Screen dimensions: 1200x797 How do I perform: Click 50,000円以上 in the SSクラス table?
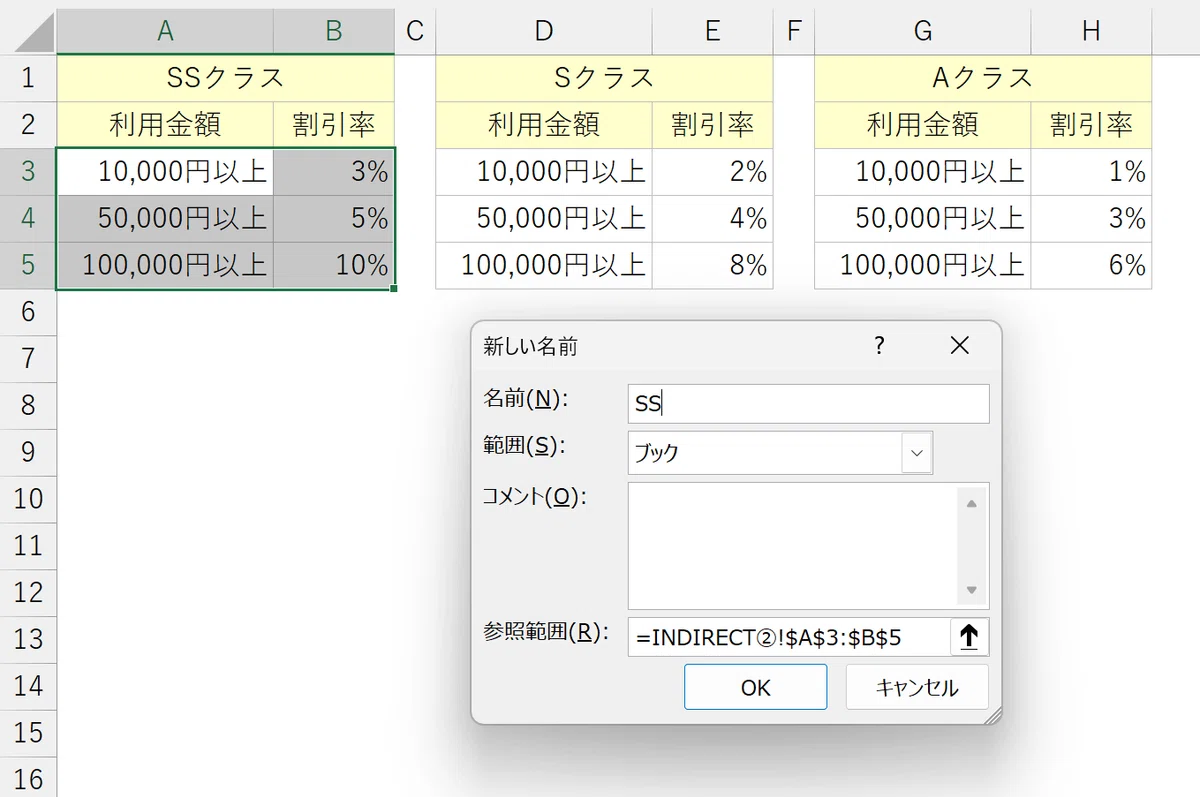coord(165,218)
